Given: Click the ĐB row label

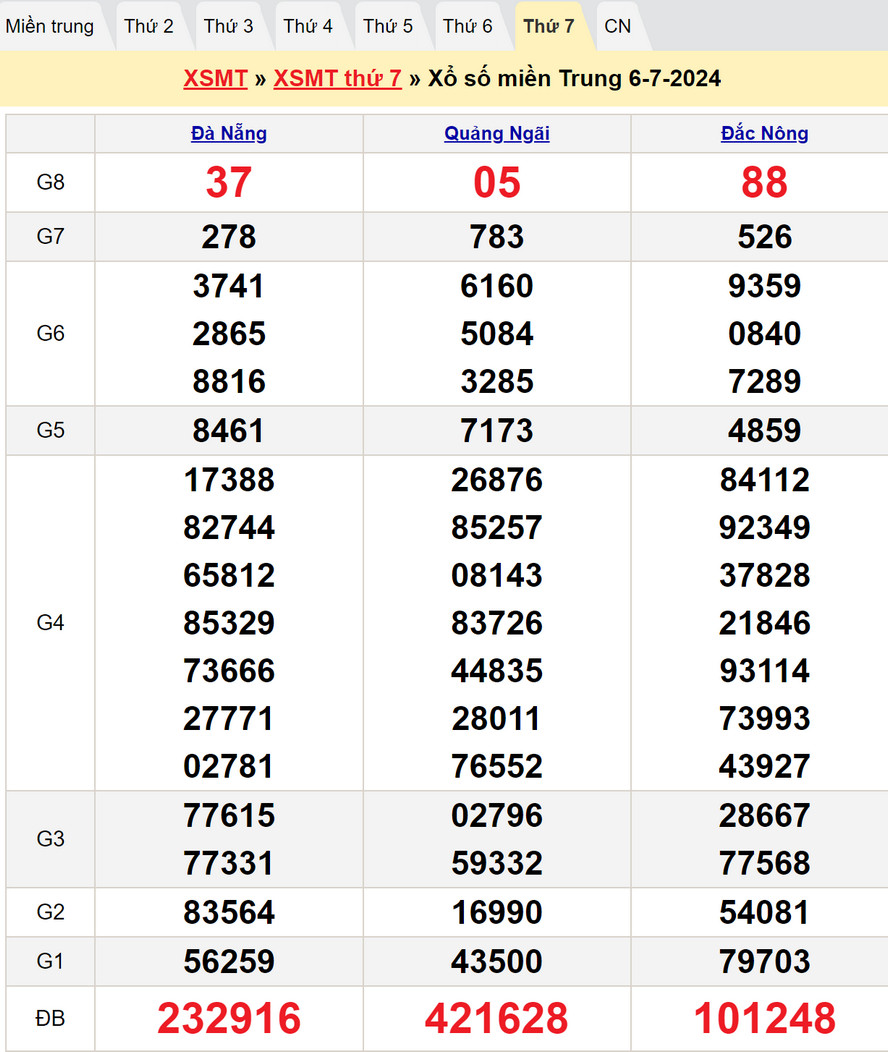Looking at the screenshot, I should pos(50,1018).
